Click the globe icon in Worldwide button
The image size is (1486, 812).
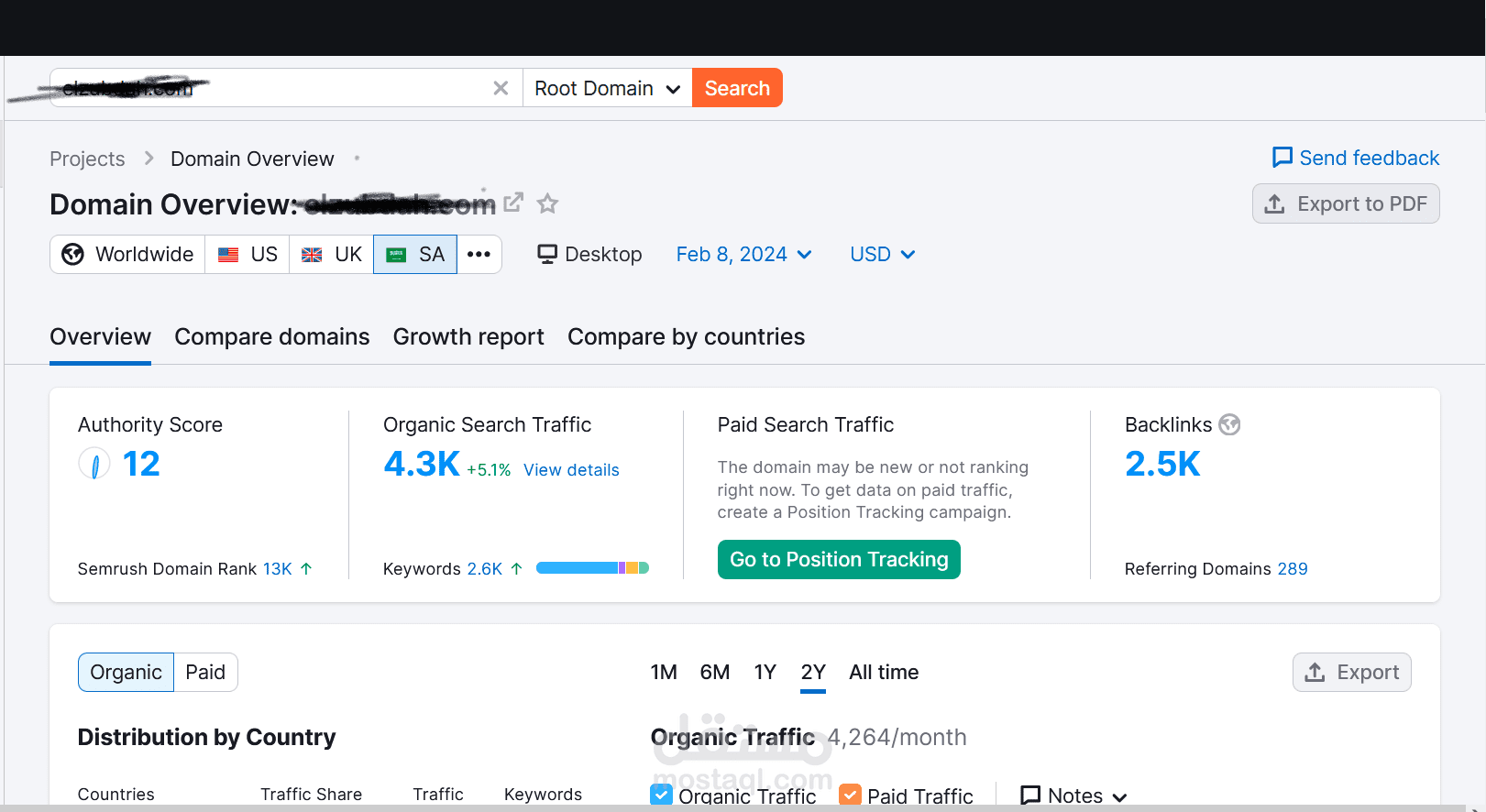tap(72, 255)
